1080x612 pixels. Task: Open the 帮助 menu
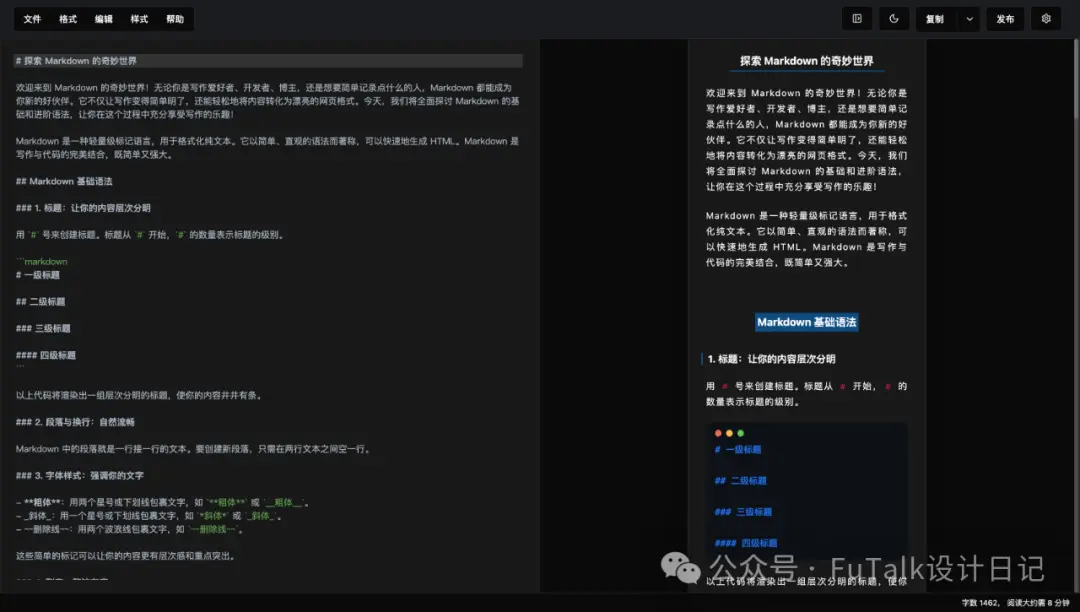tap(175, 19)
